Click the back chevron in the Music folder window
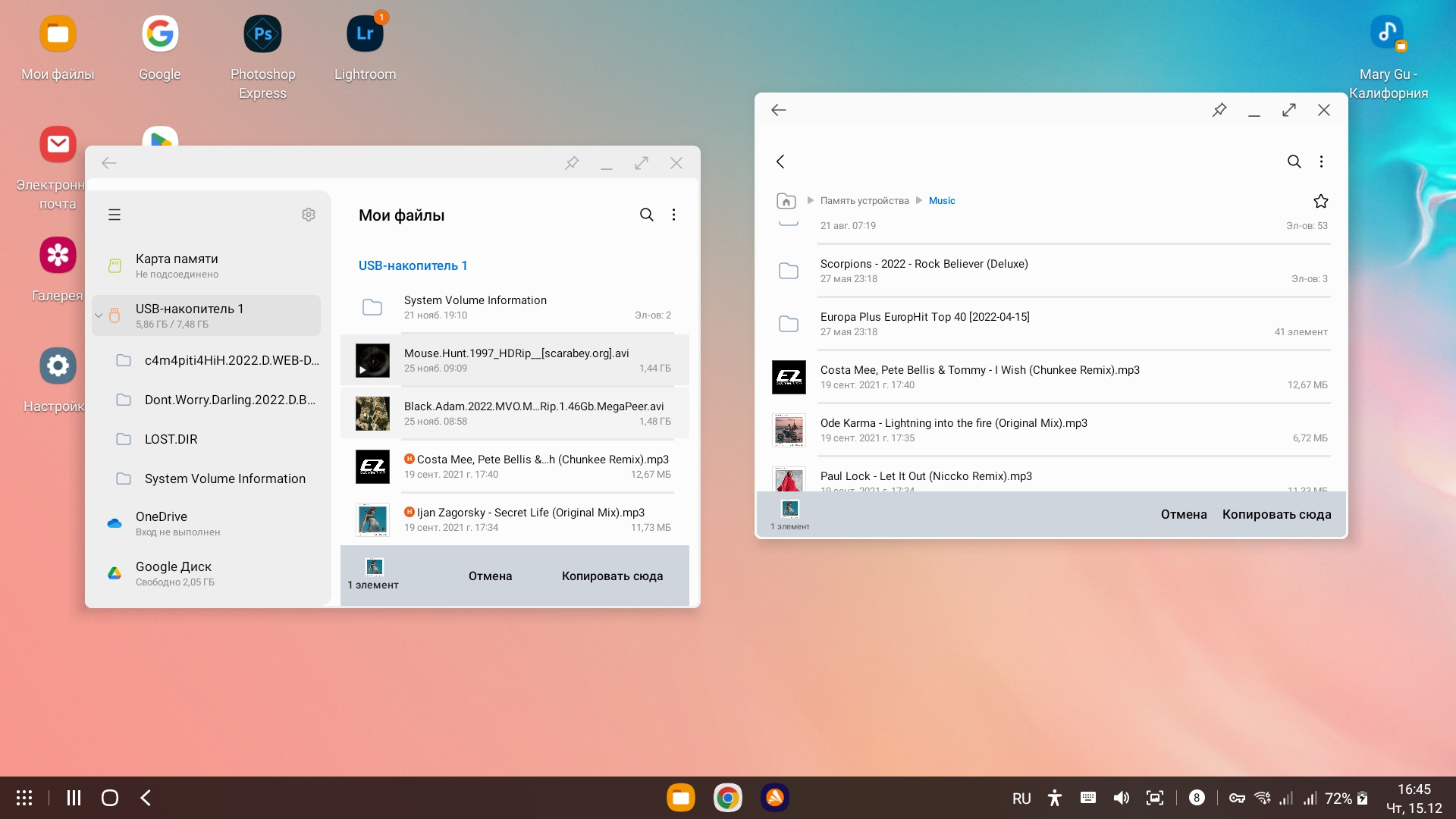 tap(780, 162)
